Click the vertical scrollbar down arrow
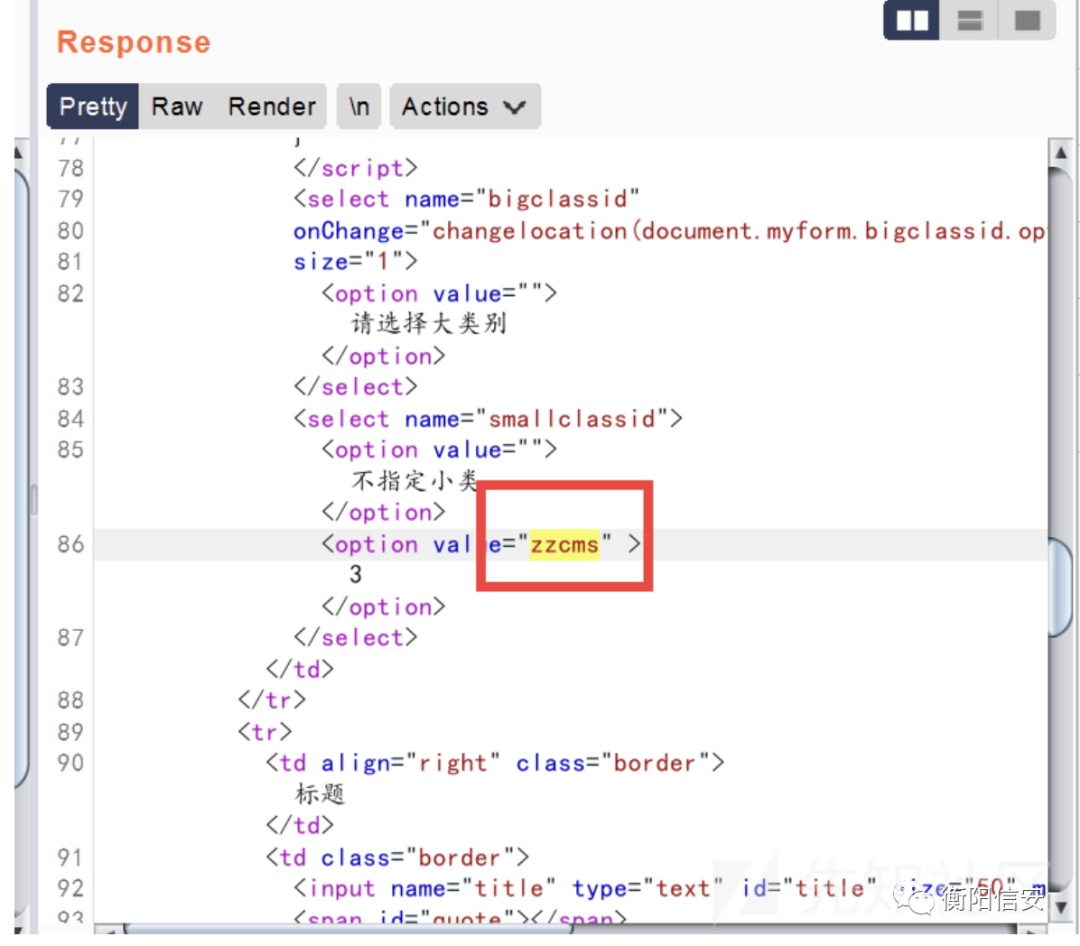Screen dimensions: 1080x946 (x=1061, y=907)
